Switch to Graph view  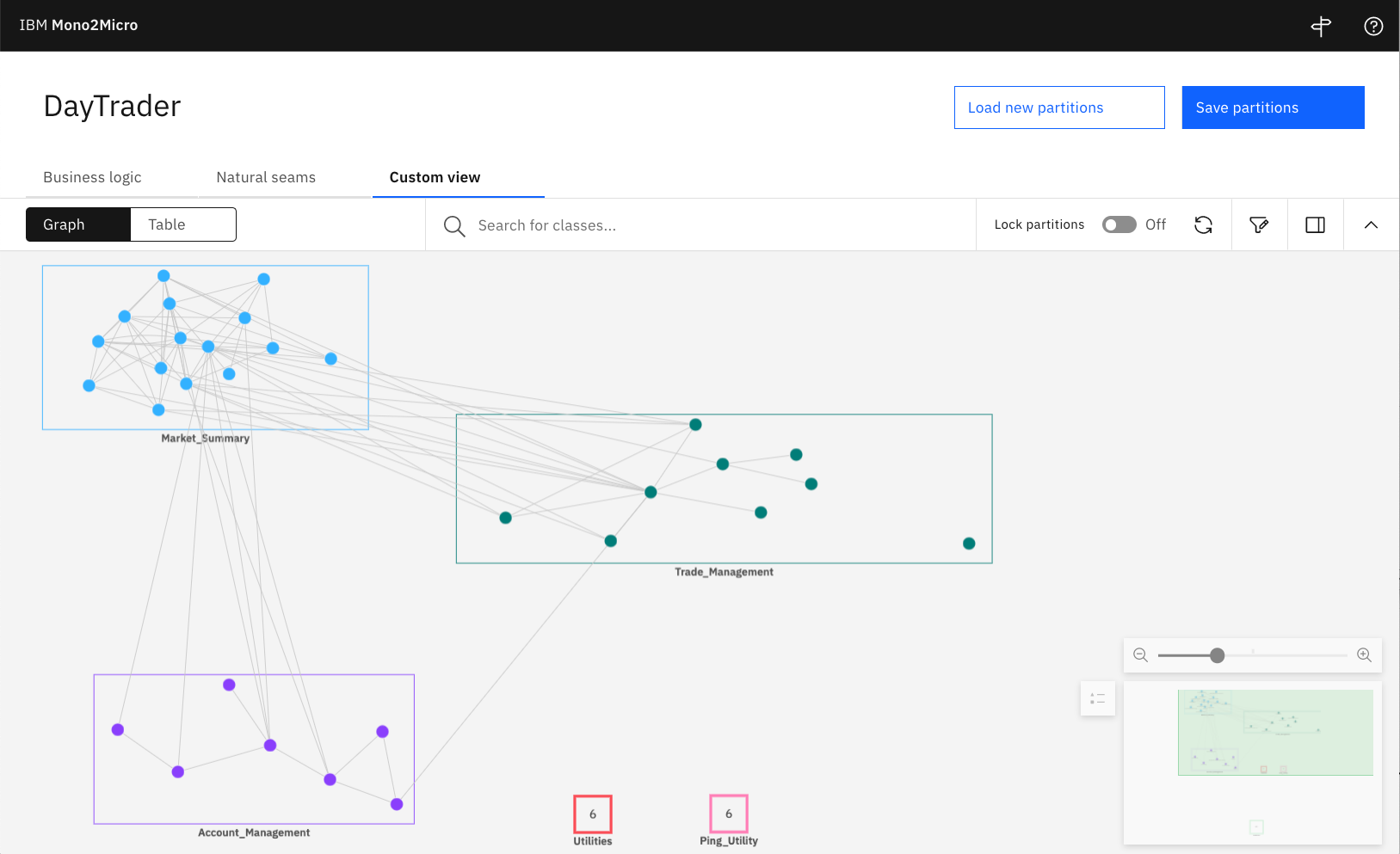point(78,224)
